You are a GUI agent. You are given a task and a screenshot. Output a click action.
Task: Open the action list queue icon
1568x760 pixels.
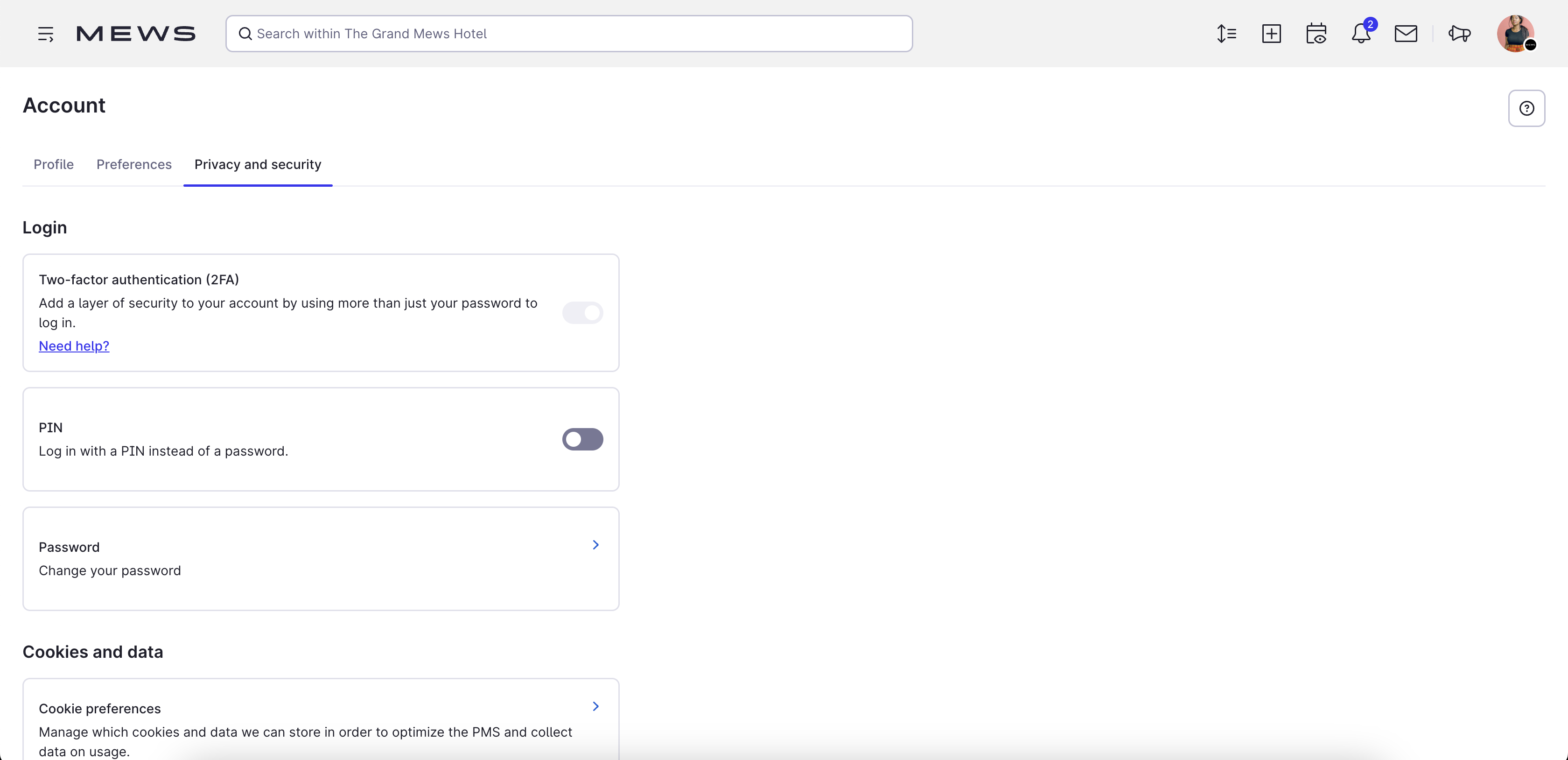(x=1226, y=34)
